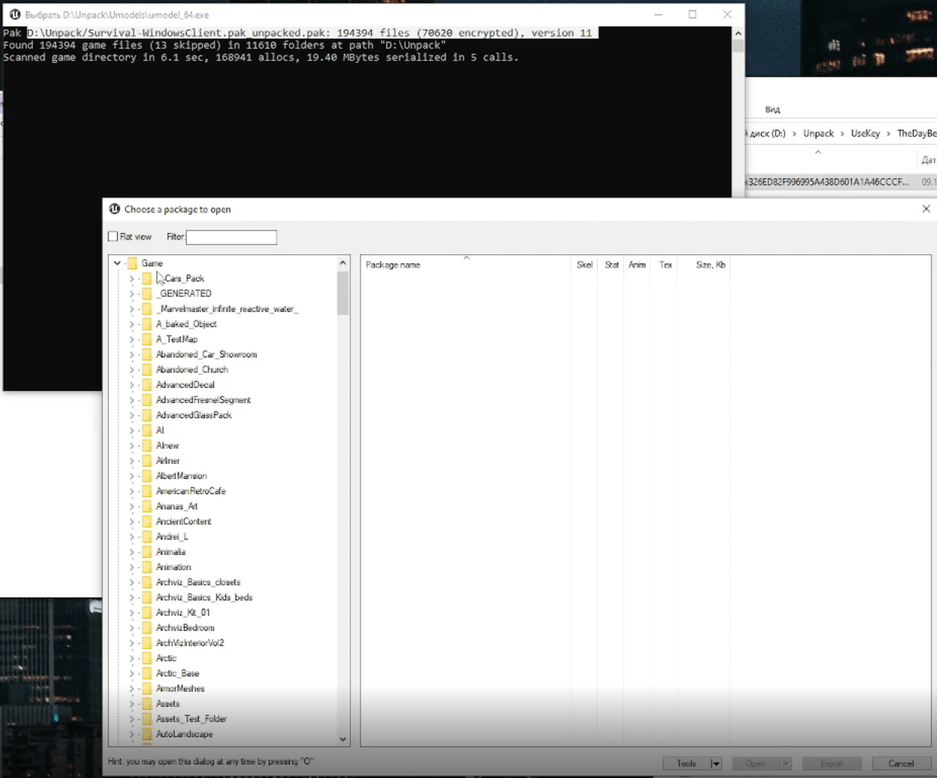Click the Animalia folder icon

point(146,552)
